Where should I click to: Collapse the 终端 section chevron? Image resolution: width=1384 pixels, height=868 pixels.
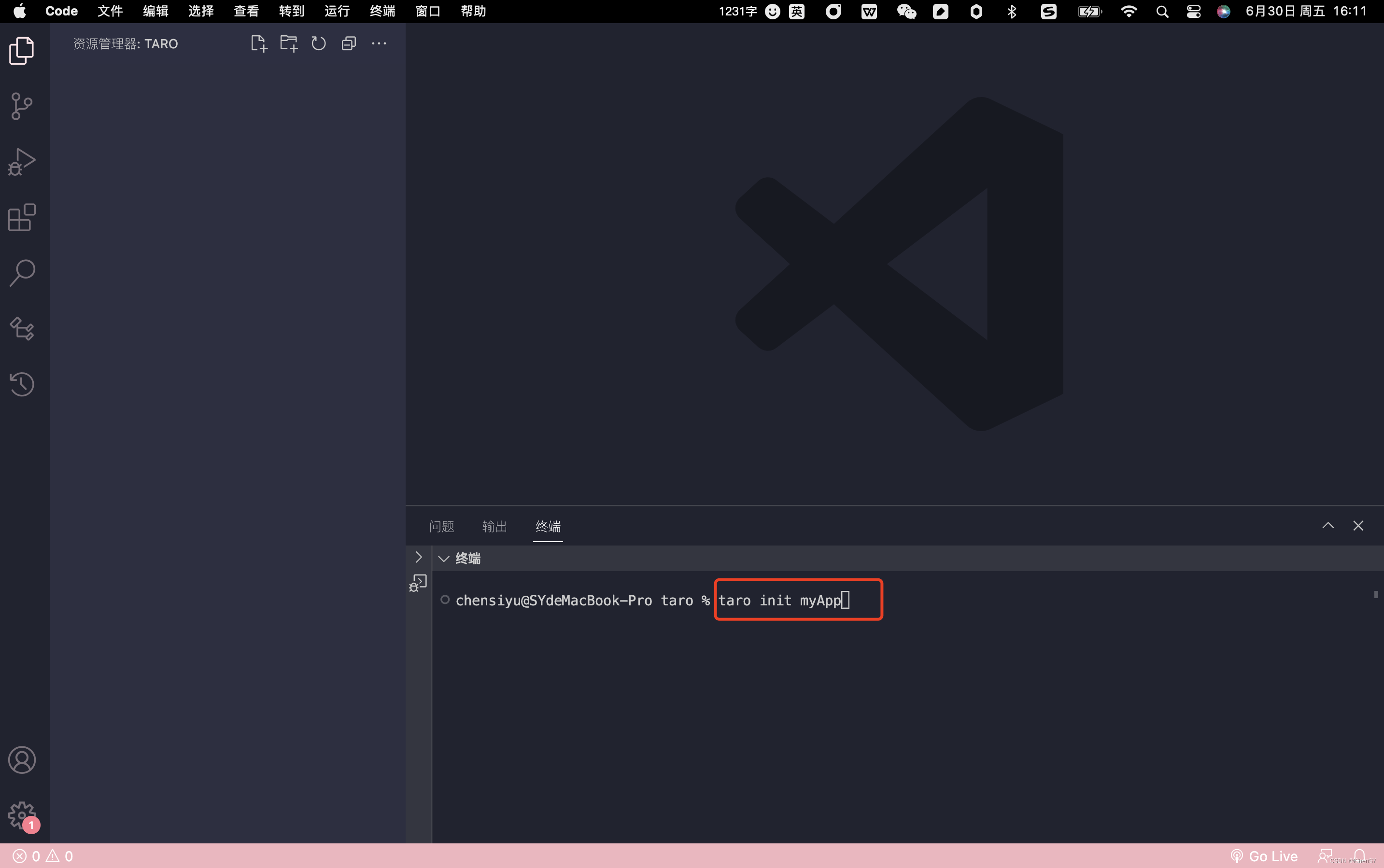[x=443, y=559]
